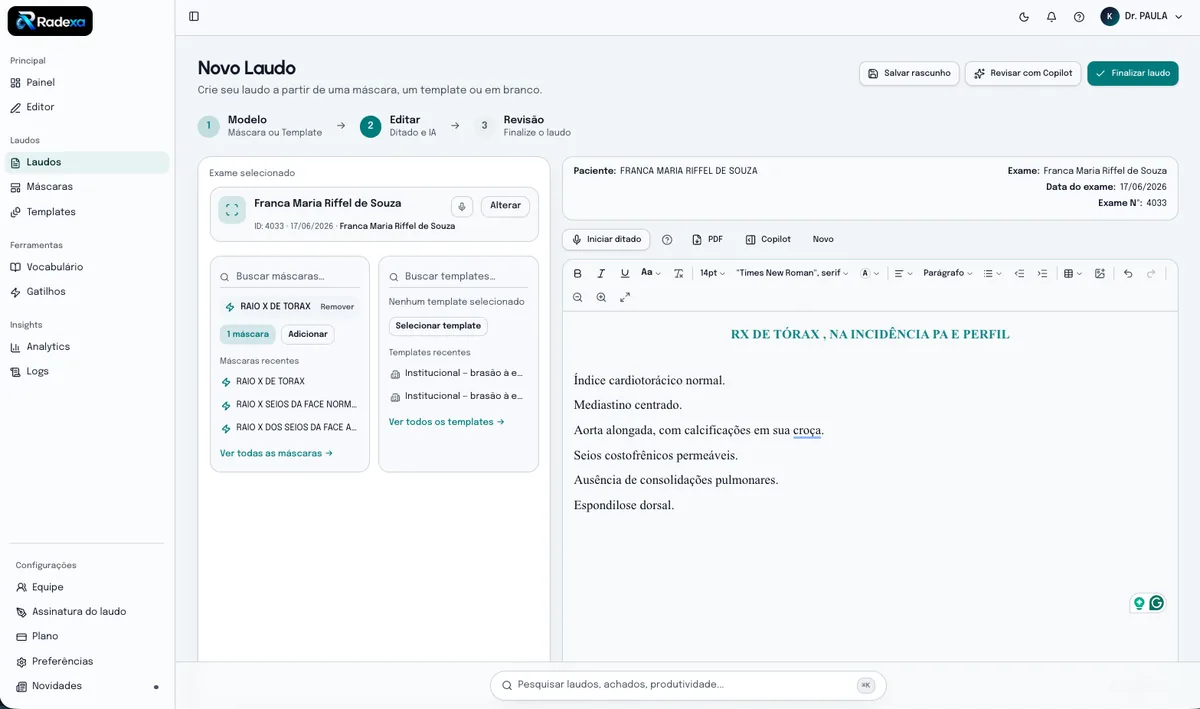Undo last edit
Image resolution: width=1200 pixels, height=709 pixels.
[x=1128, y=273]
